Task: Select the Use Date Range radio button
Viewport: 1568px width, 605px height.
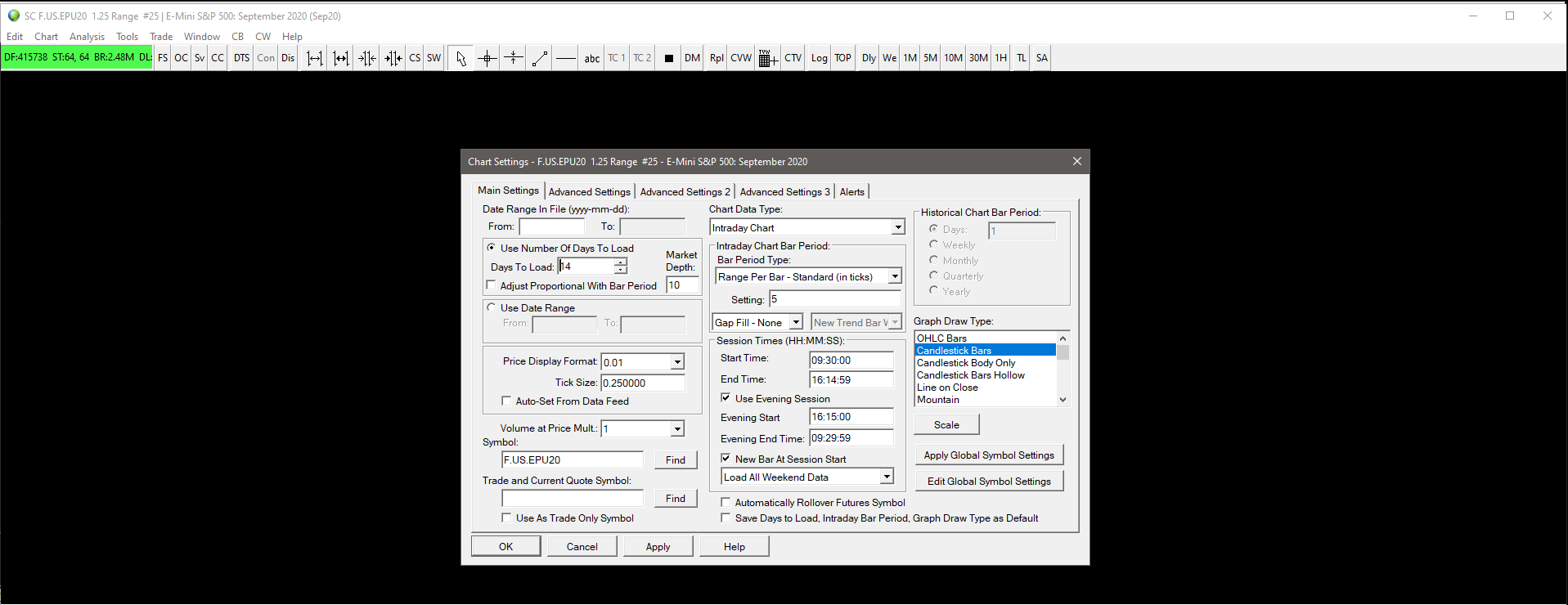Action: point(492,307)
